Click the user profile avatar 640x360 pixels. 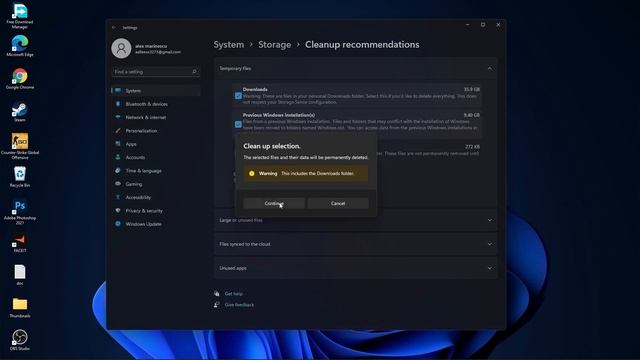coord(121,48)
